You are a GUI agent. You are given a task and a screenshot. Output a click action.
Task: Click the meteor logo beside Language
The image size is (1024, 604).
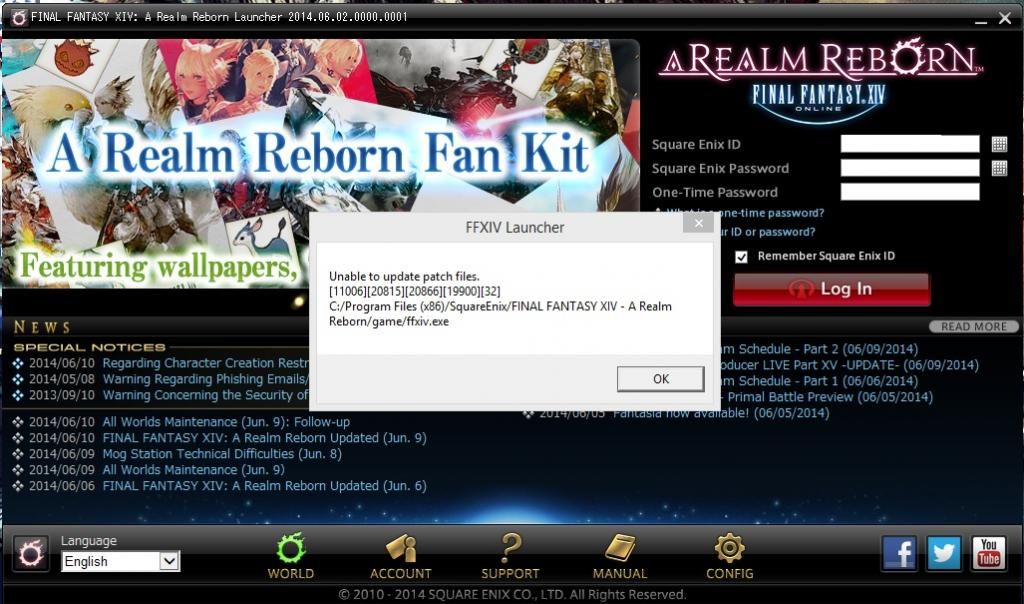tap(31, 554)
